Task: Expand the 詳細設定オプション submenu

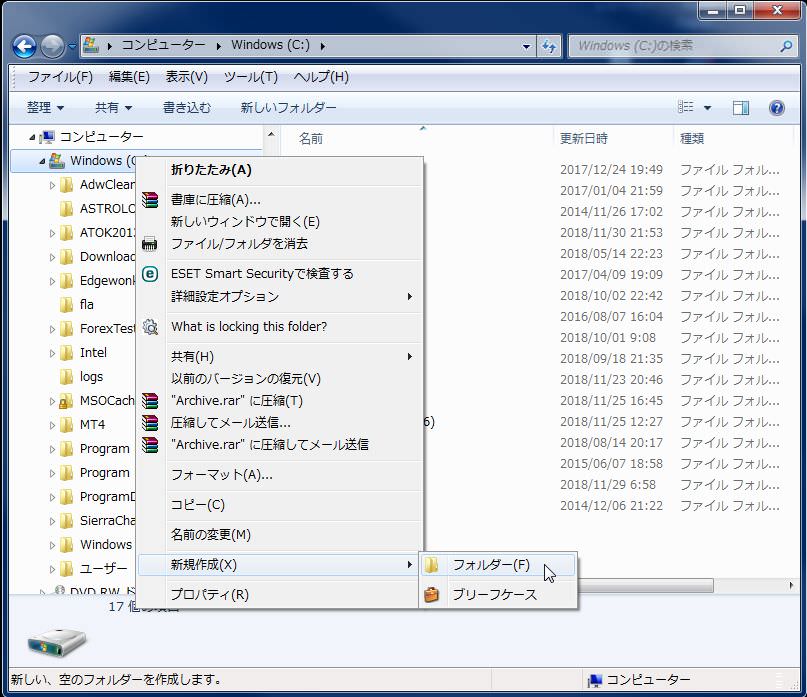Action: click(230, 295)
